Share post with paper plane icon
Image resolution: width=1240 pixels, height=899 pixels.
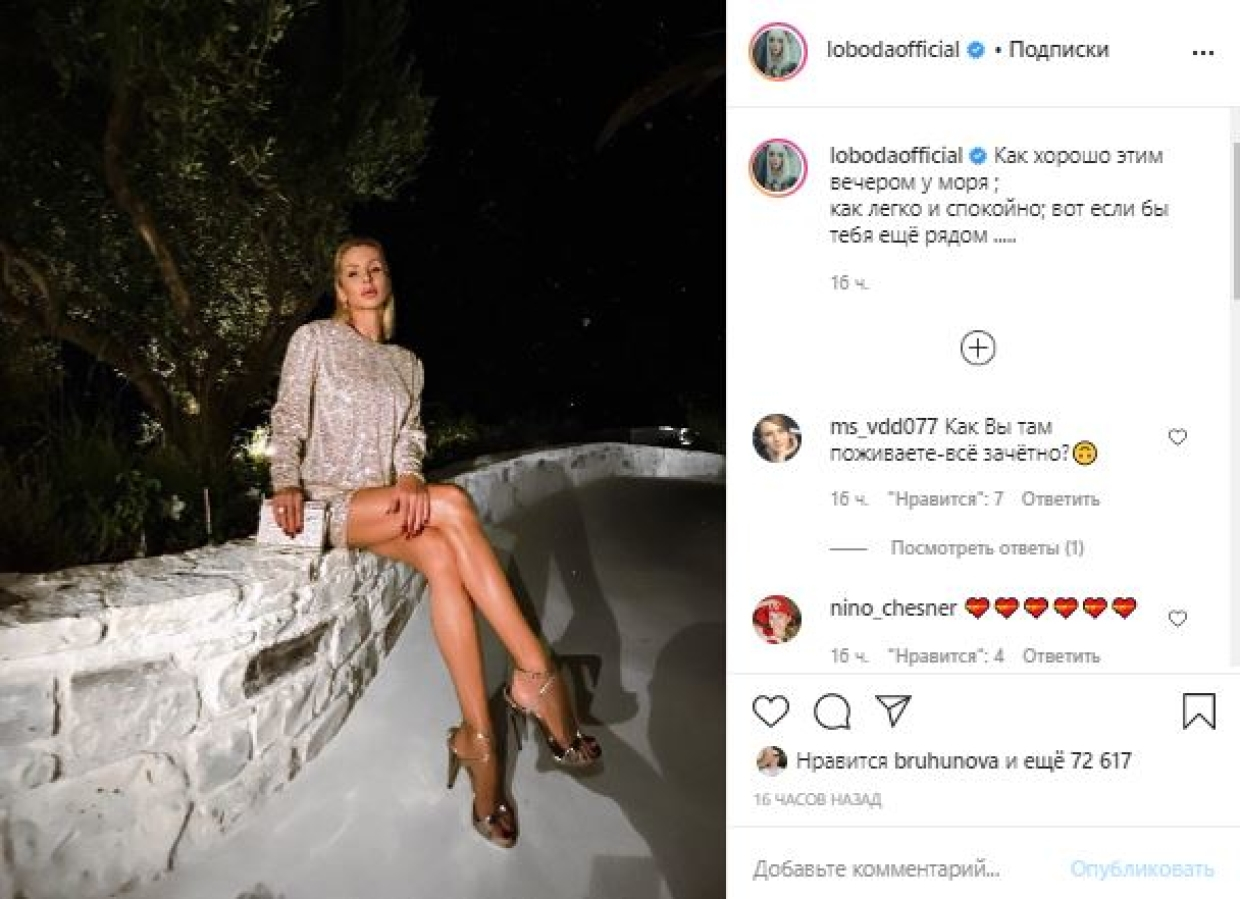tap(892, 710)
